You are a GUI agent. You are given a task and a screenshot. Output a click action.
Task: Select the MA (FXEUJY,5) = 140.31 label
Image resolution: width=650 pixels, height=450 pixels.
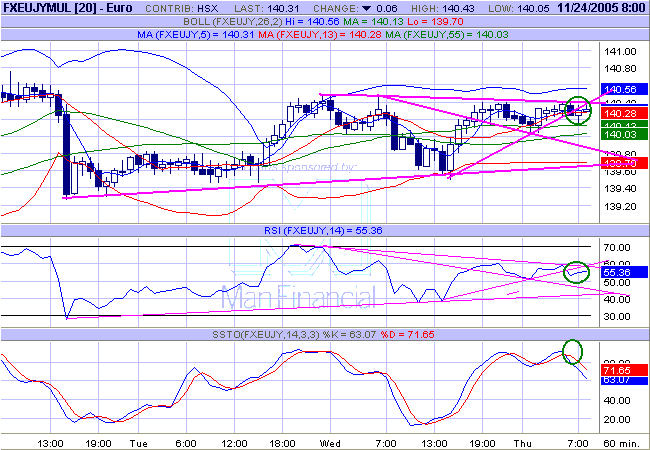pyautogui.click(x=195, y=35)
